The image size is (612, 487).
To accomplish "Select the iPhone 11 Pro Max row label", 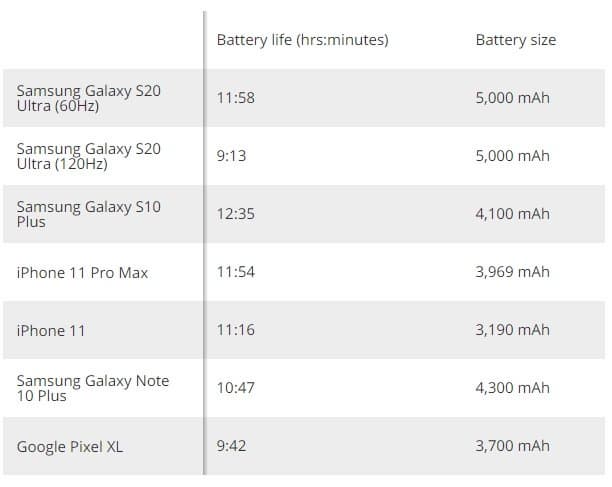I will click(82, 273).
